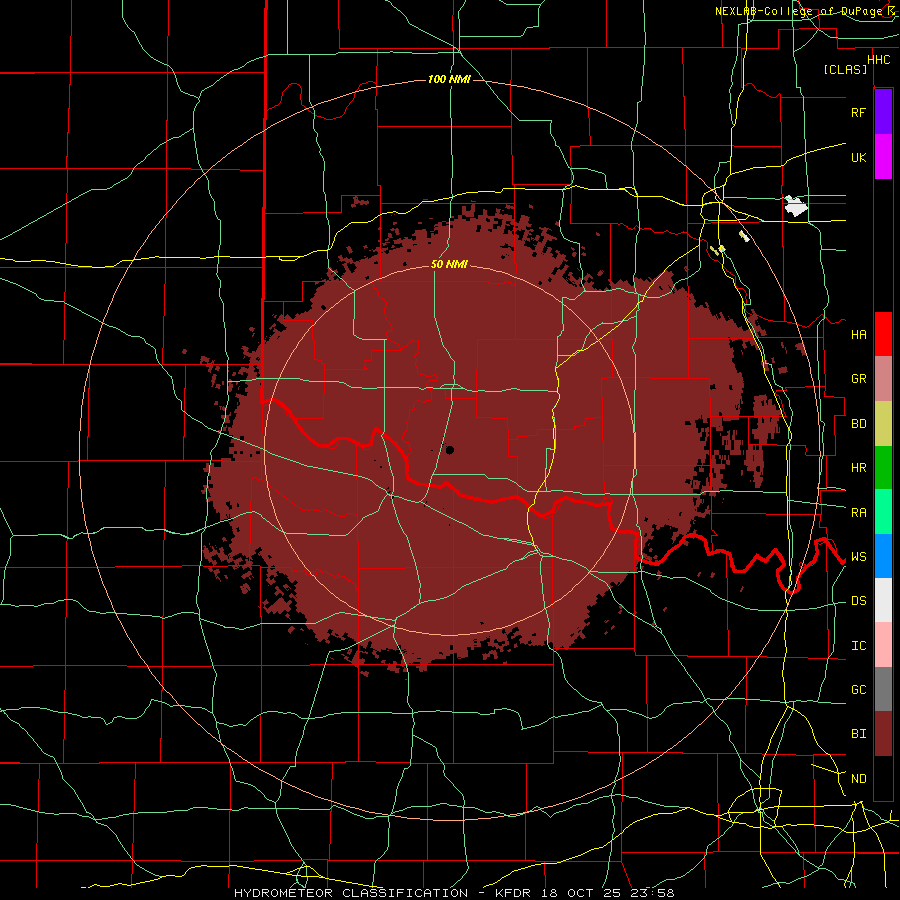Viewport: 900px width, 900px height.
Task: Click the HHC product label
Action: (879, 60)
